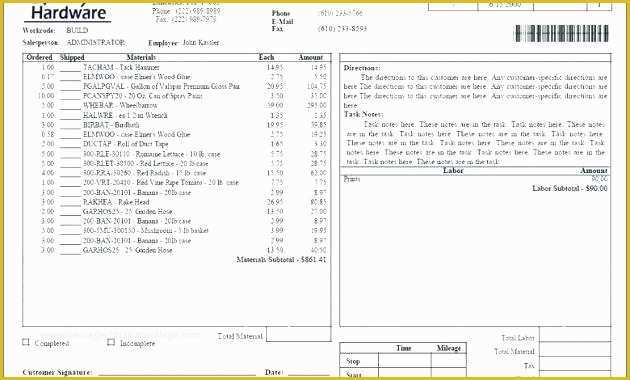Click the Customer Signature line

[177, 373]
